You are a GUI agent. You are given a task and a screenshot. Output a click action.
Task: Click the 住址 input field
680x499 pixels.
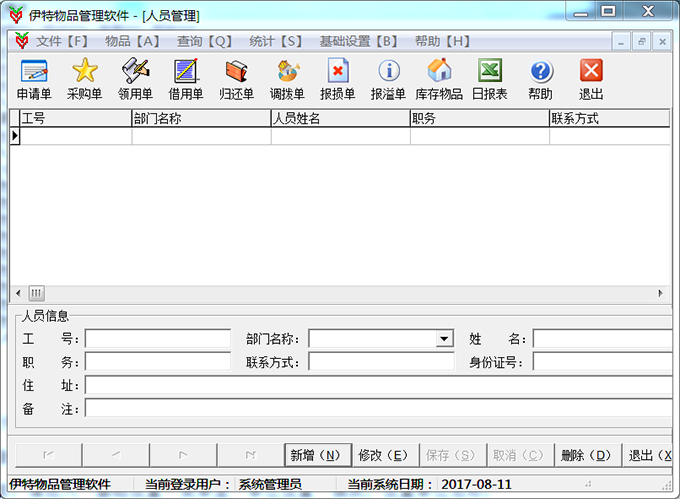(379, 385)
